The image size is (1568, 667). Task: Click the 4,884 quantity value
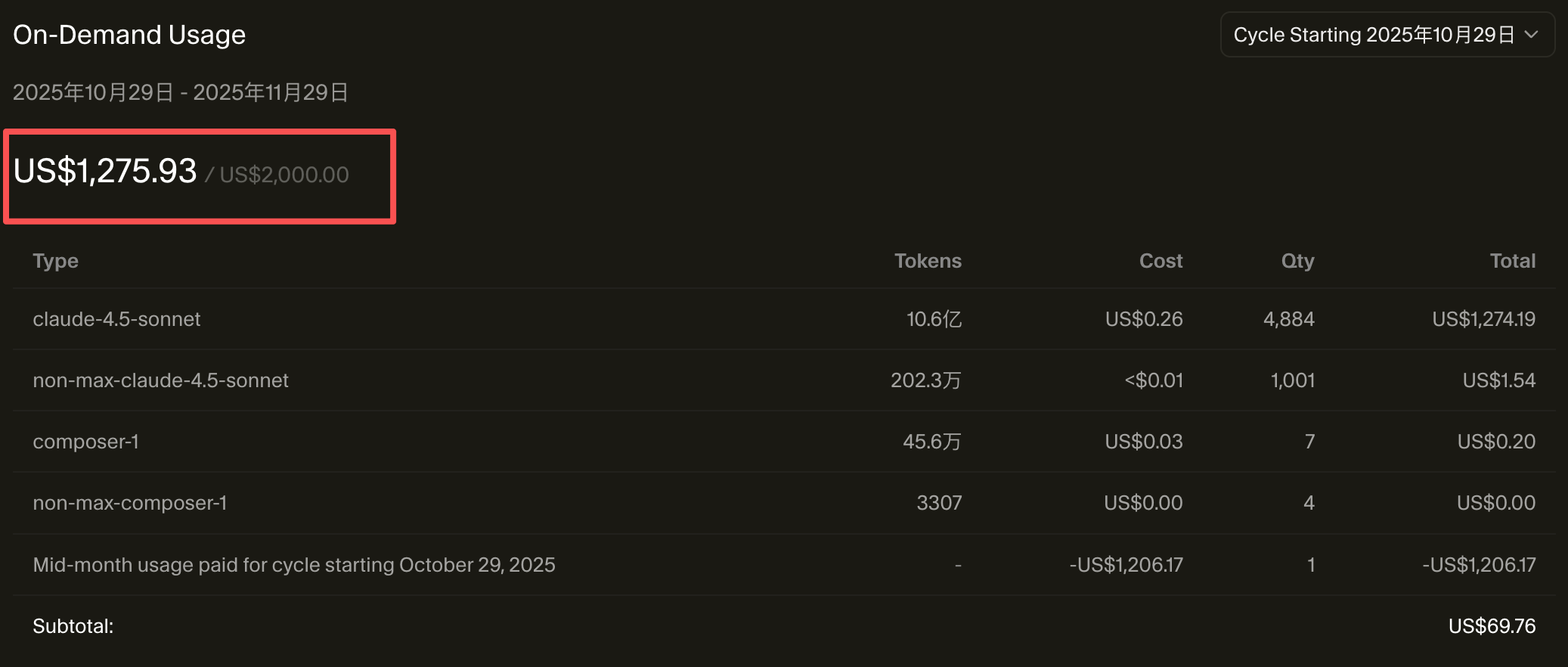(1288, 319)
